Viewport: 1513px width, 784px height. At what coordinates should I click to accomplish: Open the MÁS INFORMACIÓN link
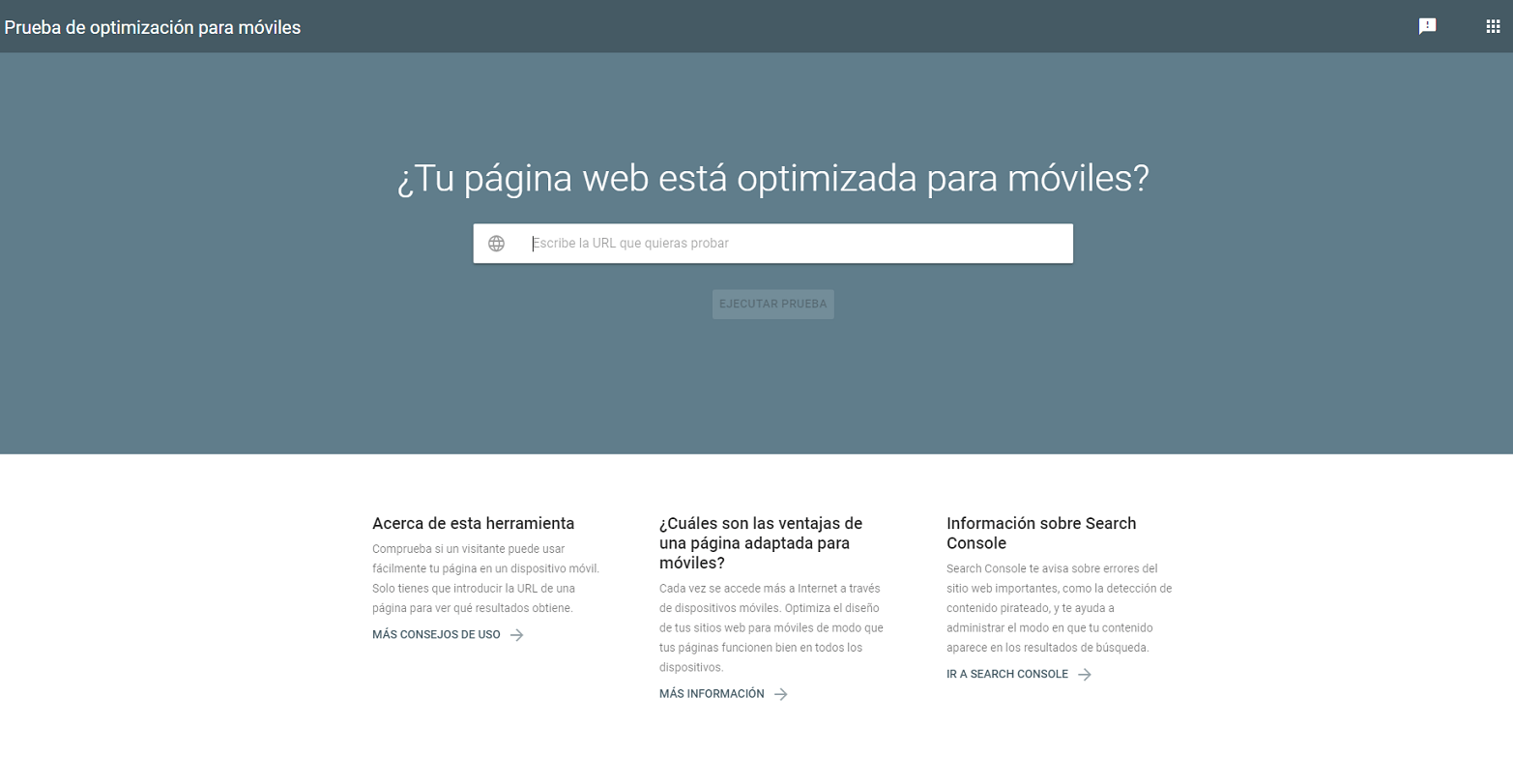(712, 694)
